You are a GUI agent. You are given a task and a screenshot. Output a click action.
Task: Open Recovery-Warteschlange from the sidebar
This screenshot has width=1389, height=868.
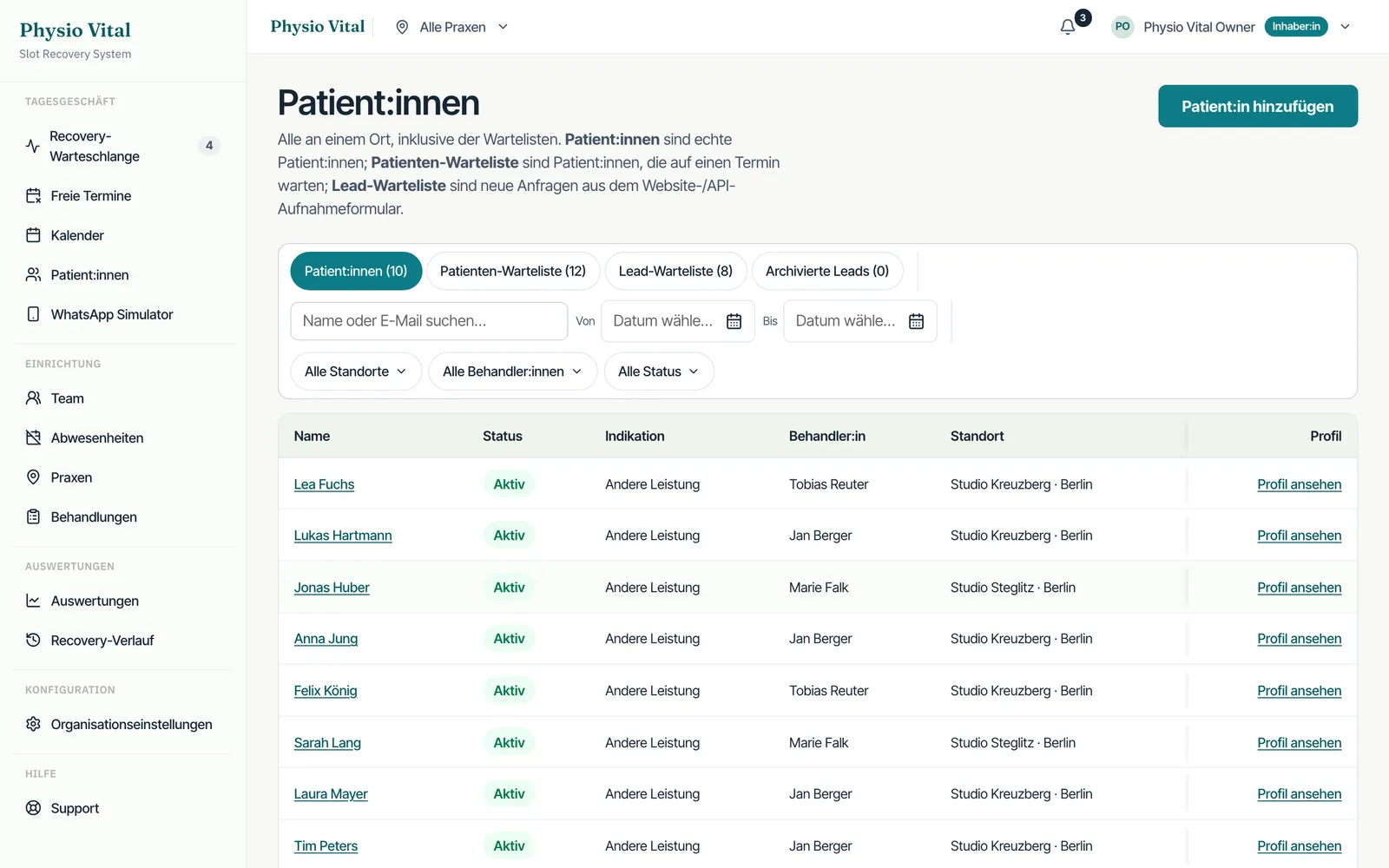(122, 146)
